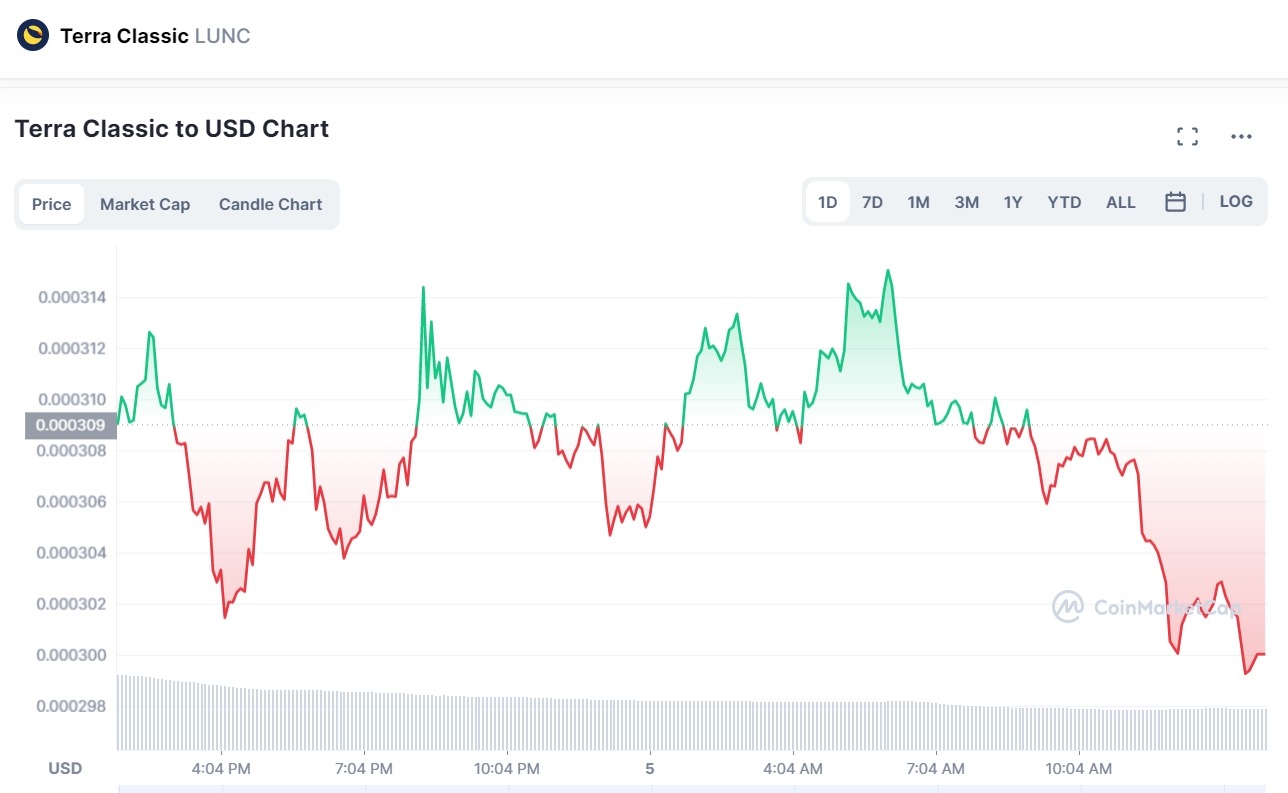Click the 0.000309 price label marker
Viewport: 1288px width, 793px height.
point(70,425)
